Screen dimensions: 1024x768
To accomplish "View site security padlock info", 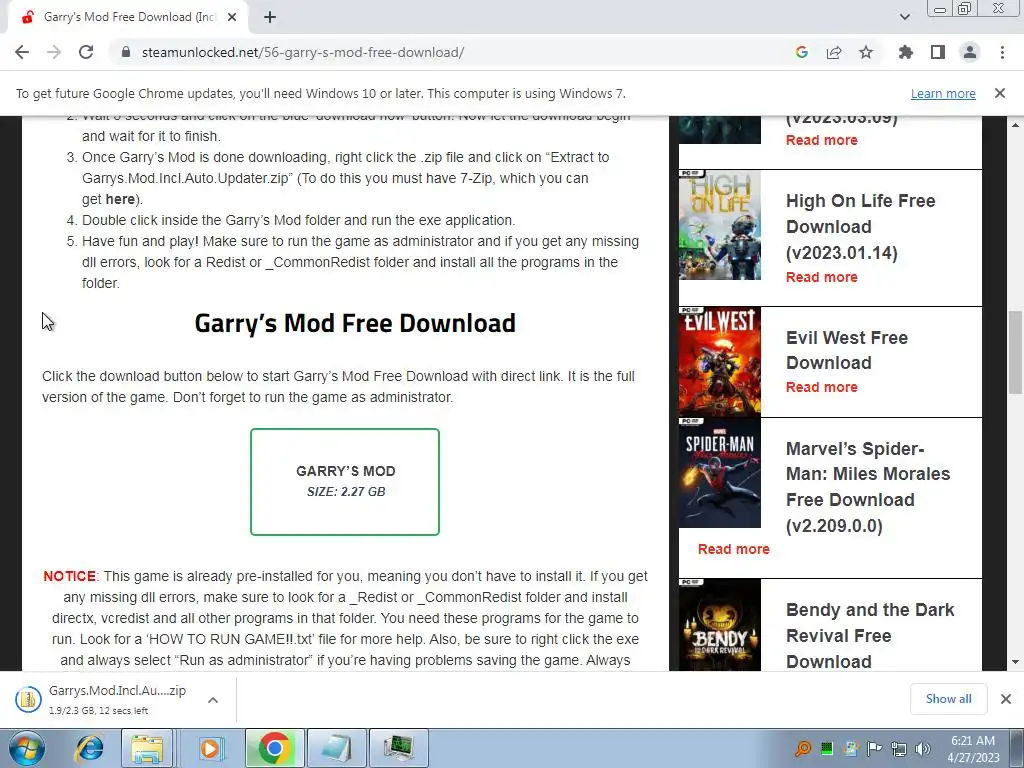I will (x=126, y=52).
